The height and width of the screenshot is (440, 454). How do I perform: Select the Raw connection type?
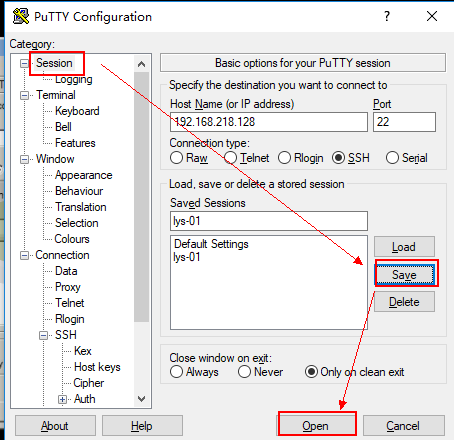tap(176, 158)
